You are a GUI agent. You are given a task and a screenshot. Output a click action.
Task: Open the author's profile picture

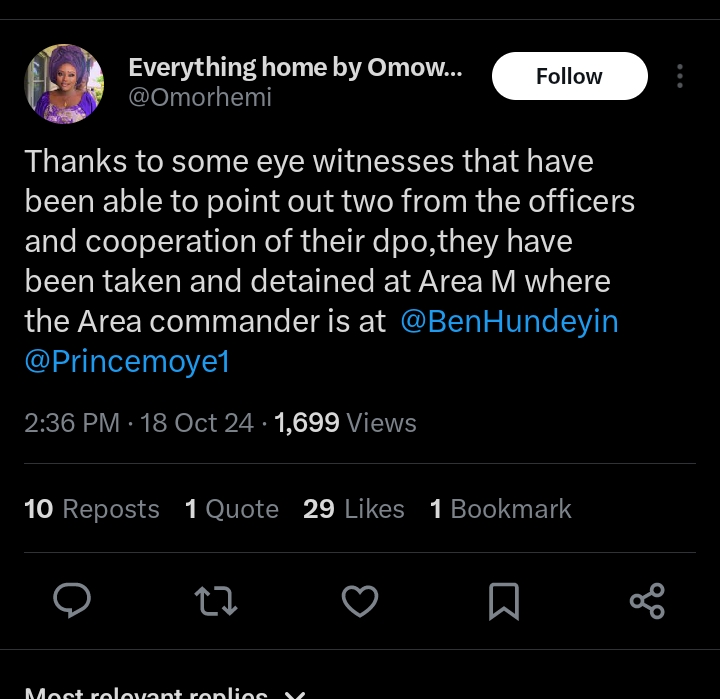click(x=64, y=84)
